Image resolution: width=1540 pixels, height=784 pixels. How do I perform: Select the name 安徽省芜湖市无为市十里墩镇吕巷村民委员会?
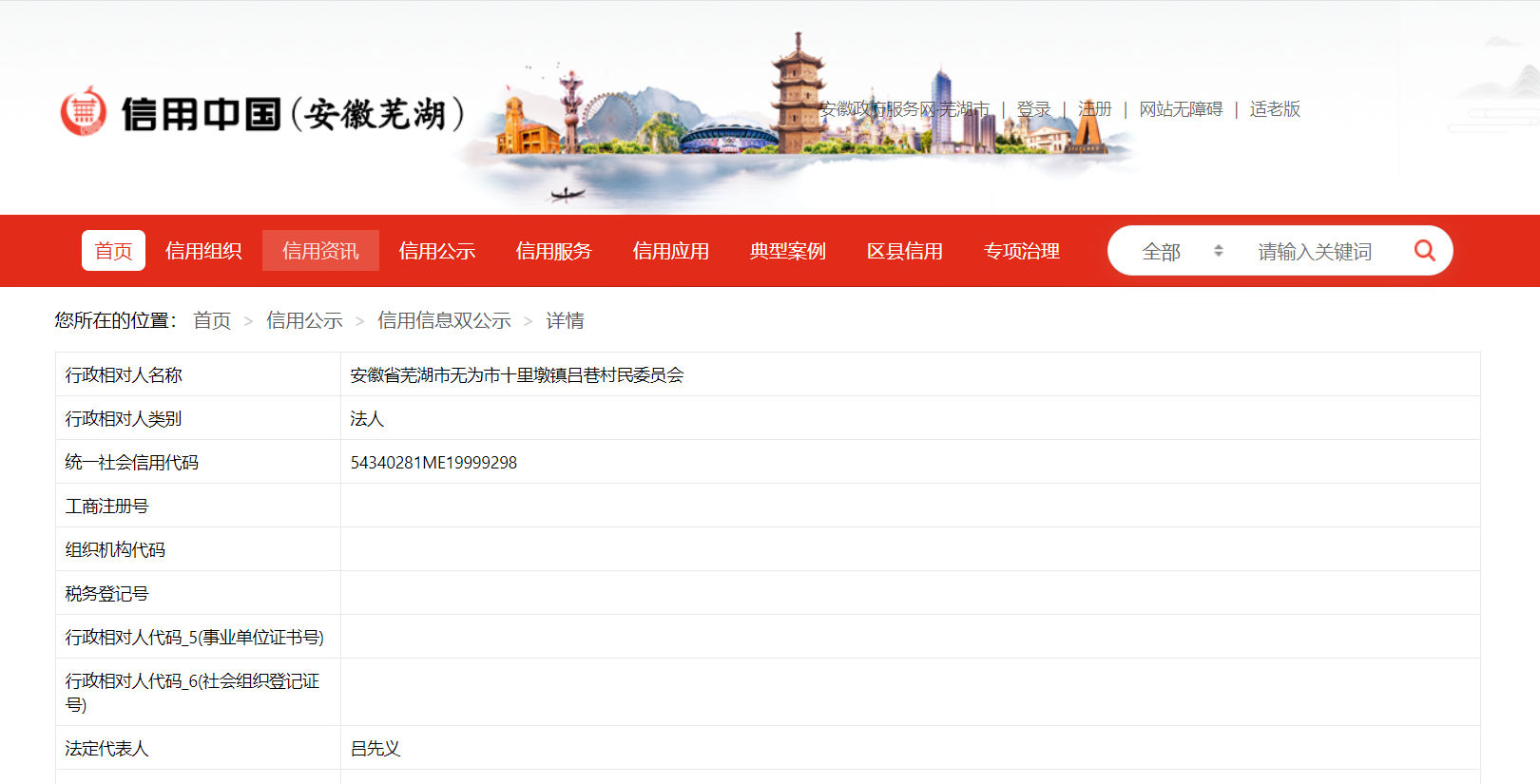click(x=517, y=375)
